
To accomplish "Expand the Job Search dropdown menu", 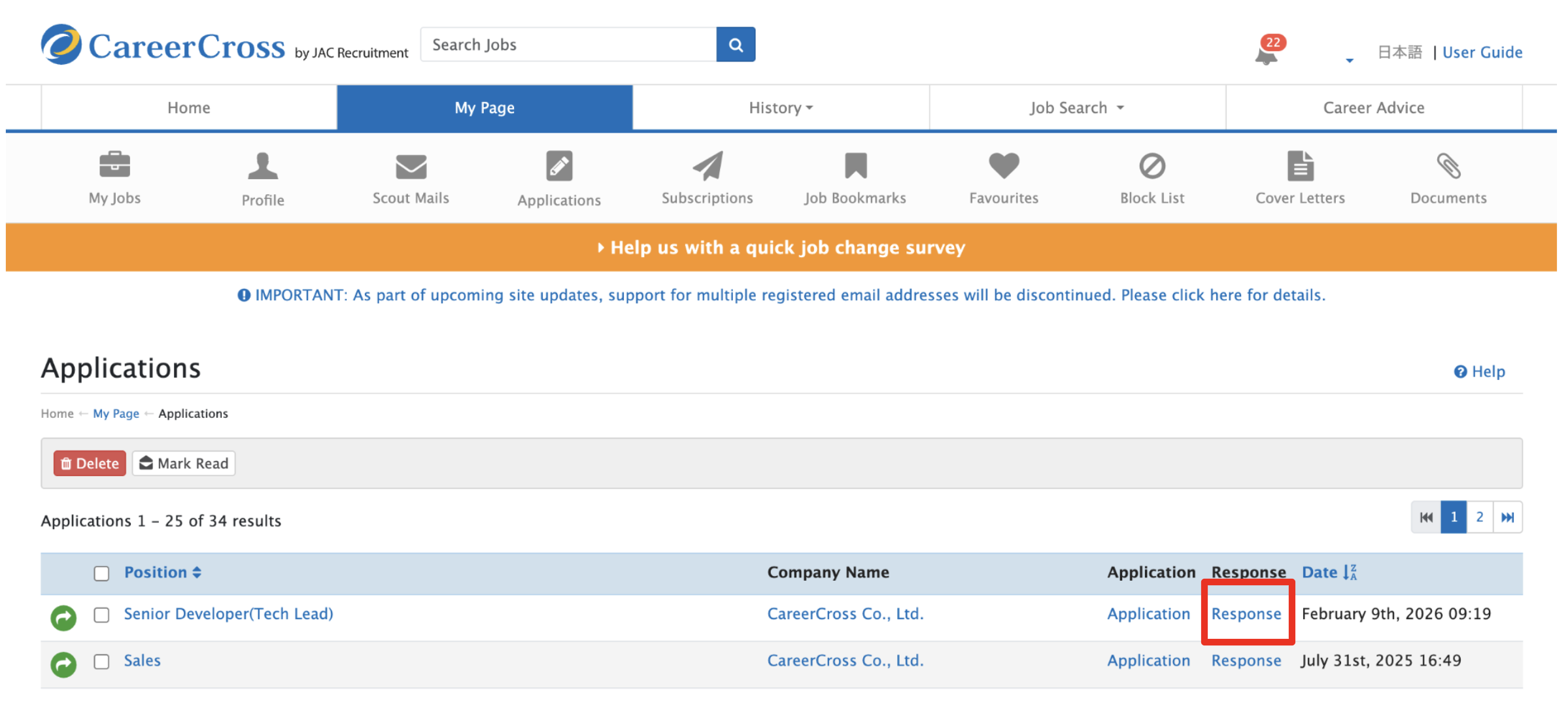I will tap(1076, 108).
